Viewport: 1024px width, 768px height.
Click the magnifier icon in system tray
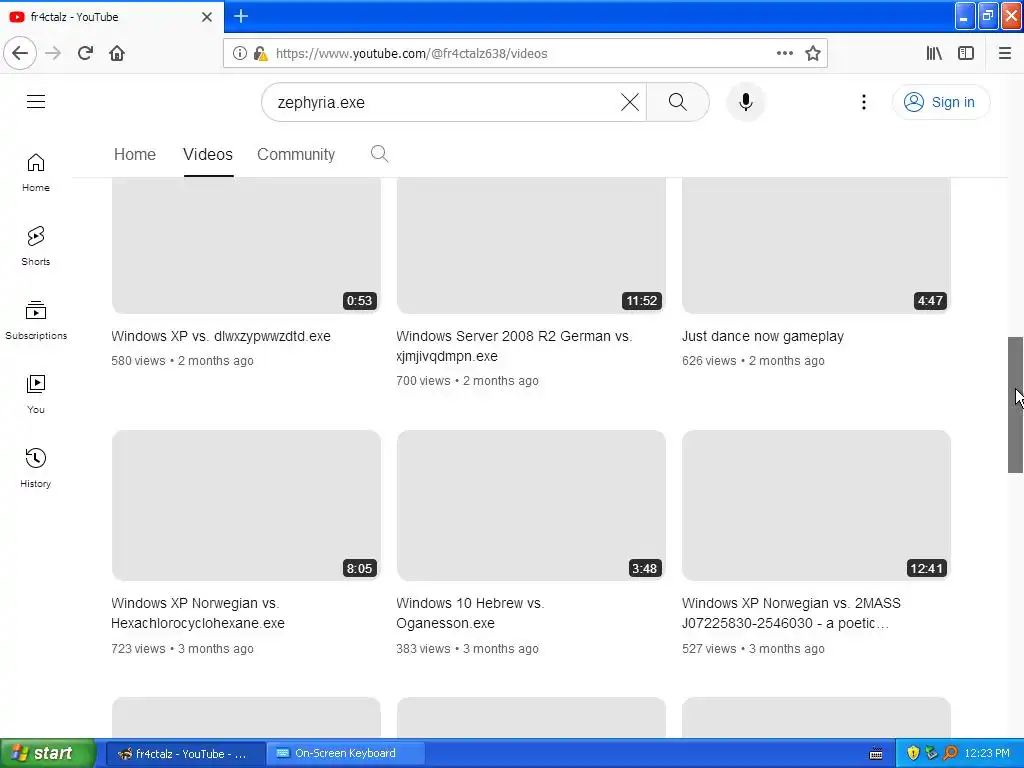[950, 754]
